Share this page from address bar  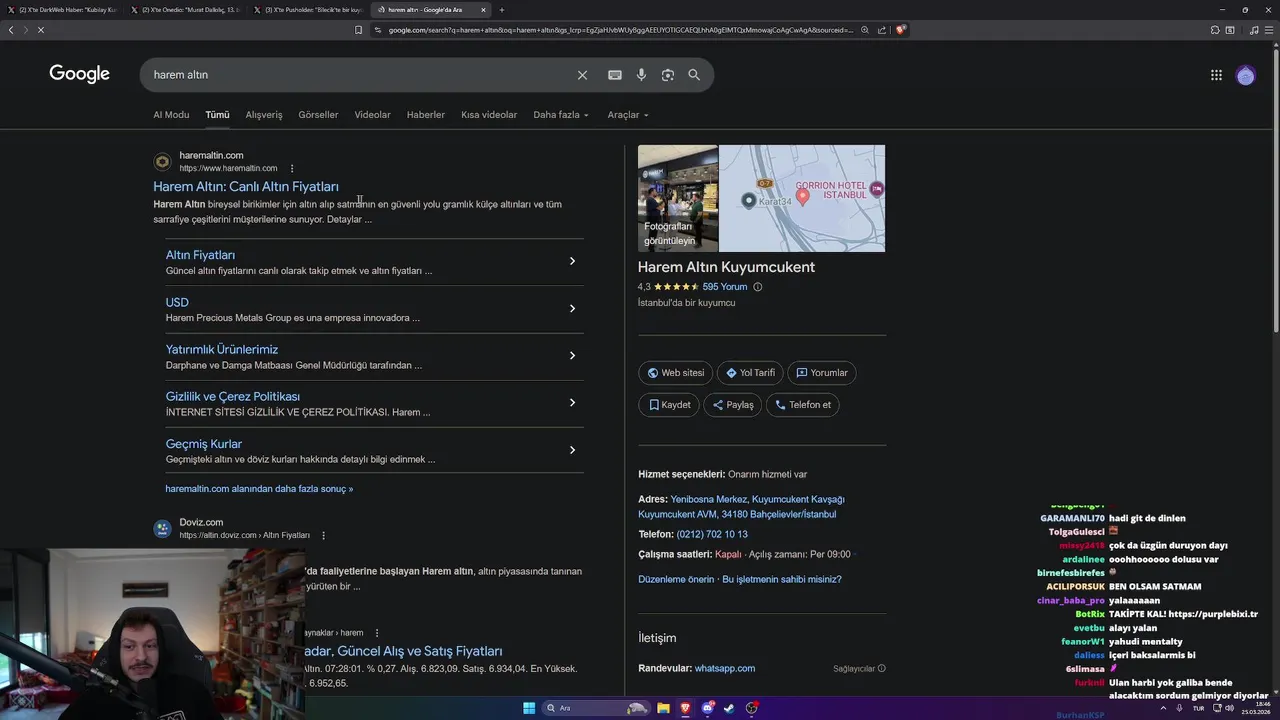pyautogui.click(x=882, y=30)
